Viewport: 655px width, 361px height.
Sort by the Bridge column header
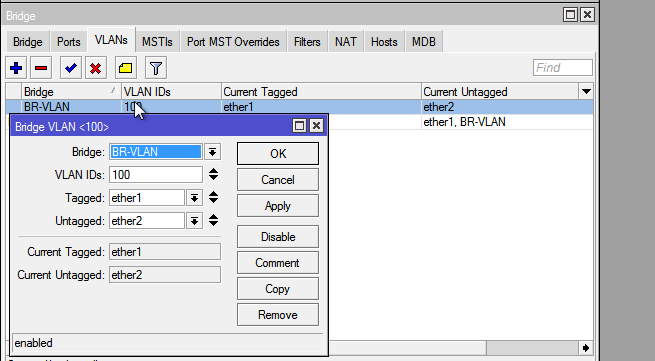pos(71,92)
